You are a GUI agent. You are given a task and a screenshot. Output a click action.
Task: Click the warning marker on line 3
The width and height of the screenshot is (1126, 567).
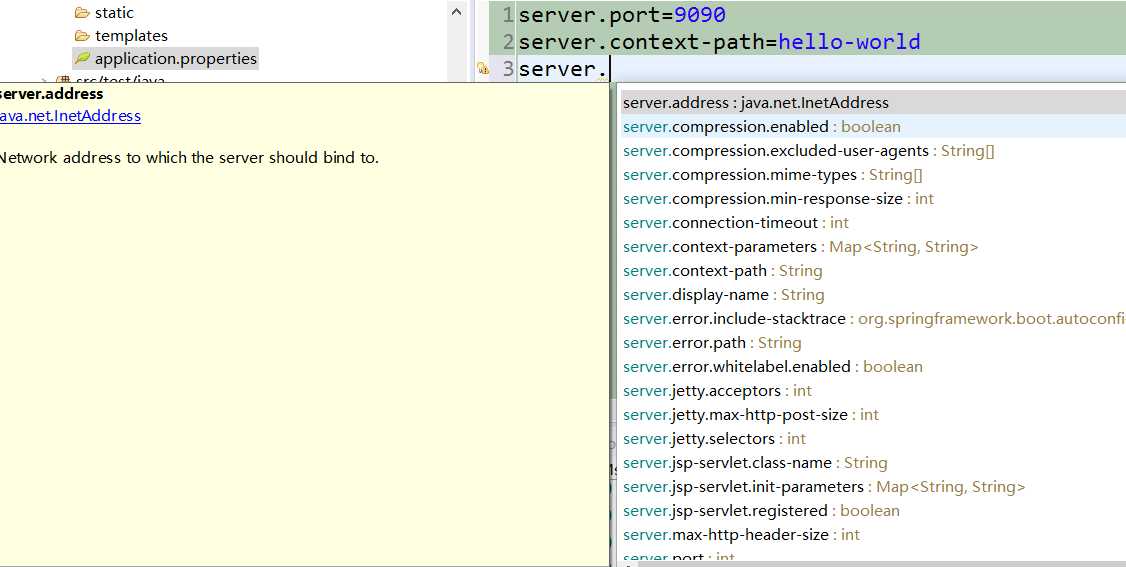tap(483, 69)
